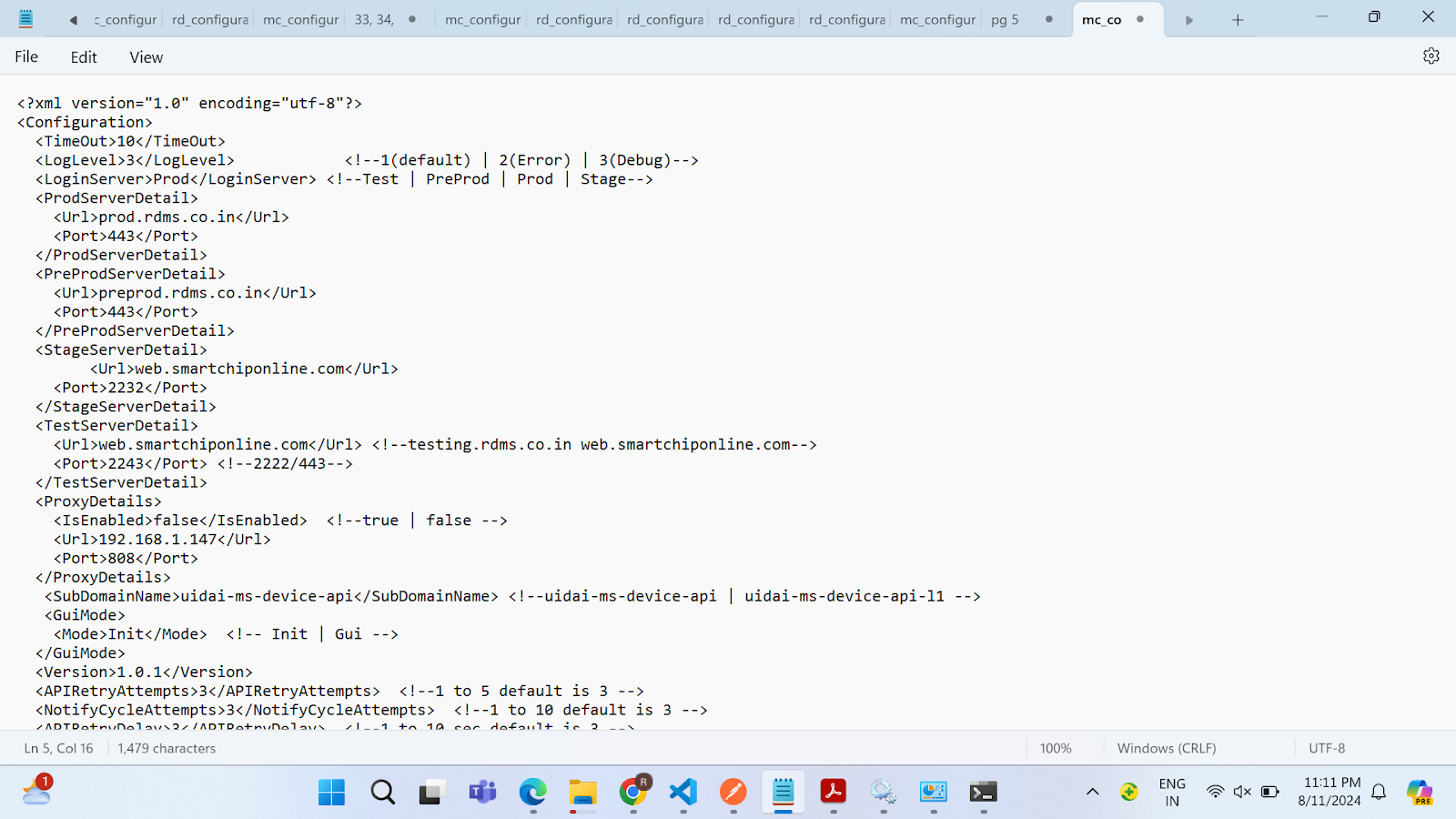Viewport: 1456px width, 819px height.
Task: Place cursor in '<?xml version' declaration line
Action: click(189, 103)
